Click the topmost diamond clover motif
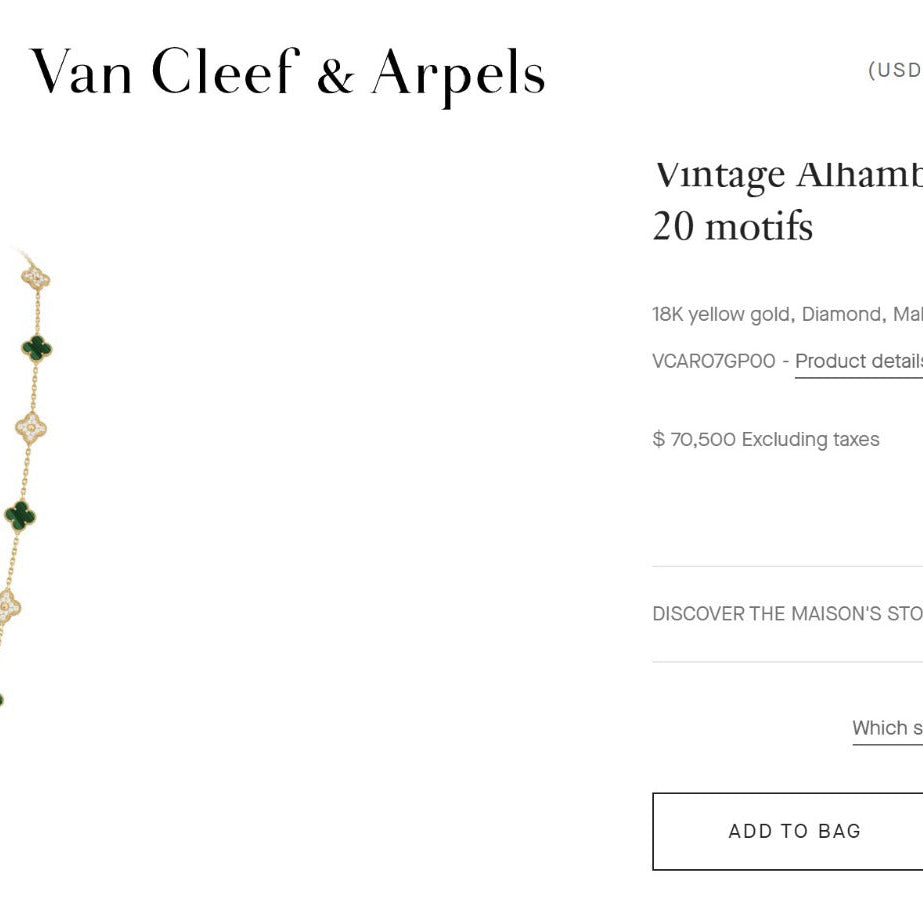 [36, 276]
